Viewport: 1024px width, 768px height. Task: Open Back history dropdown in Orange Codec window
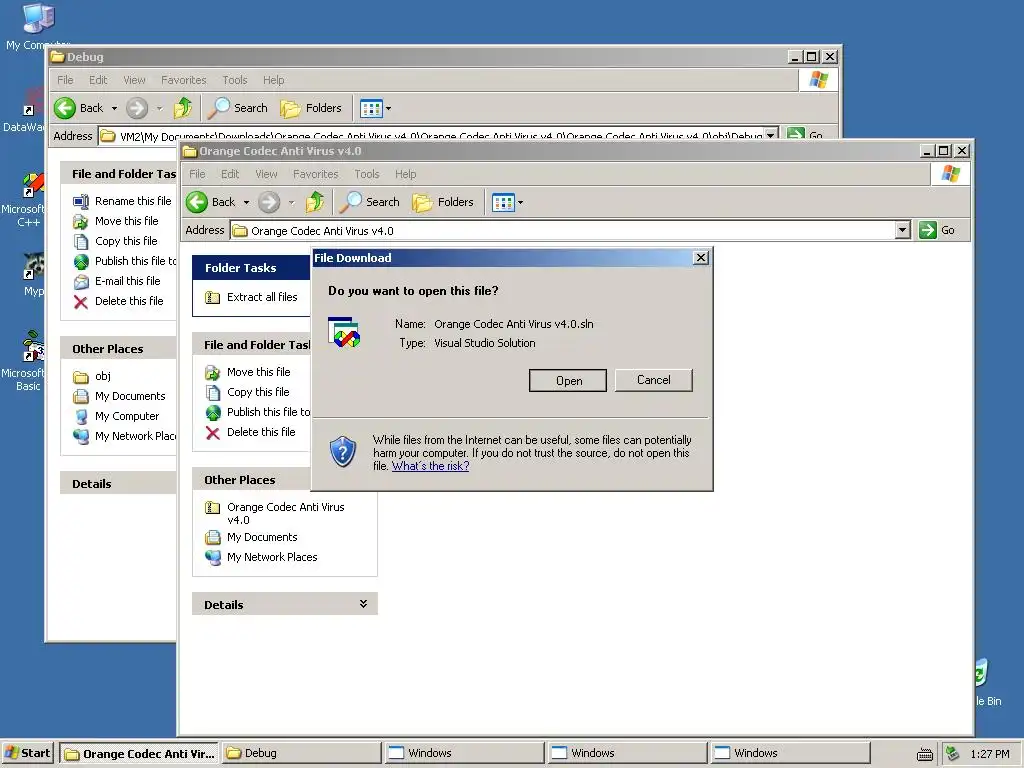coord(246,202)
